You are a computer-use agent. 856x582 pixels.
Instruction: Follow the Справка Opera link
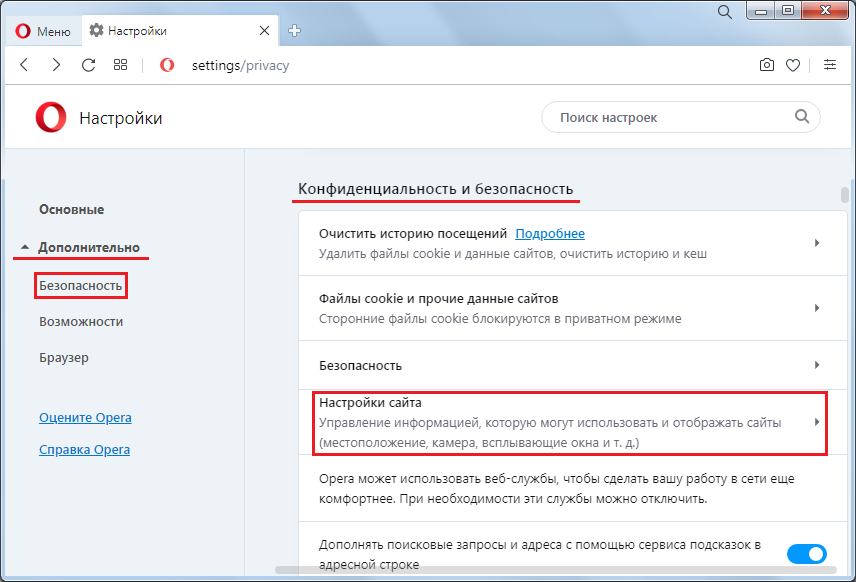85,450
